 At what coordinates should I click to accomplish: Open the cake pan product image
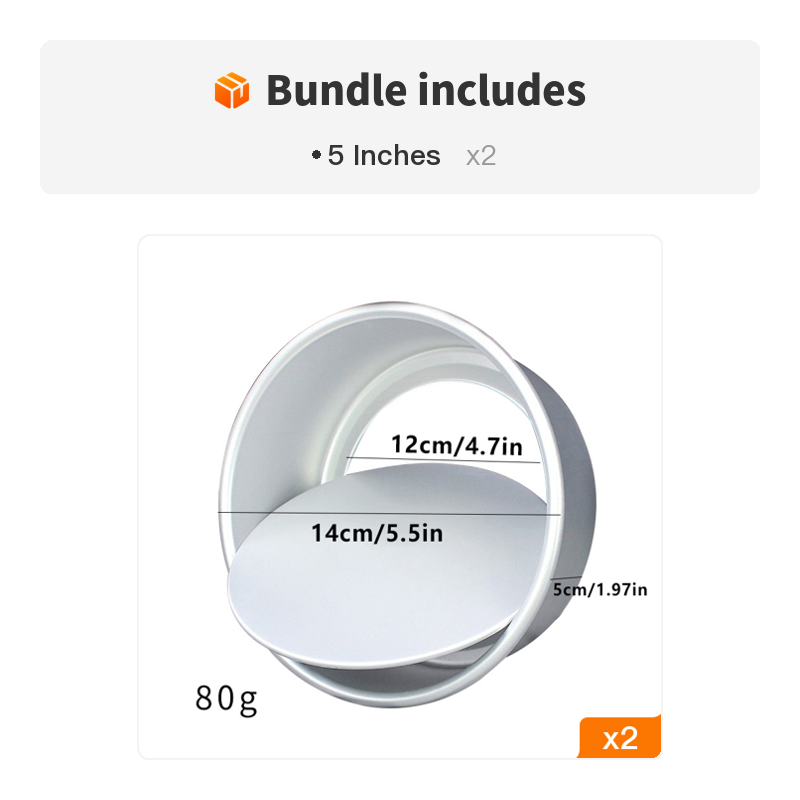point(400,497)
